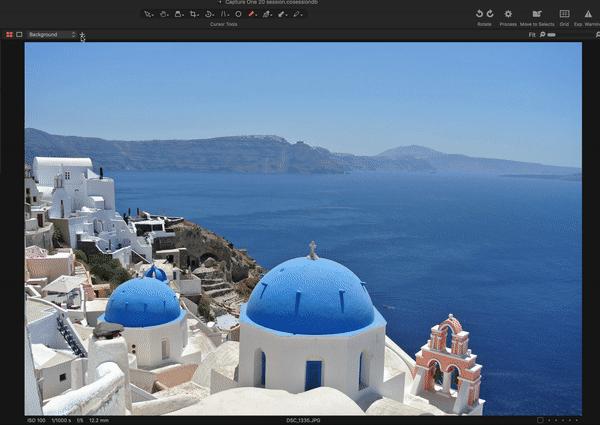
Task: Select the Crop cursor tool
Action: pos(194,14)
